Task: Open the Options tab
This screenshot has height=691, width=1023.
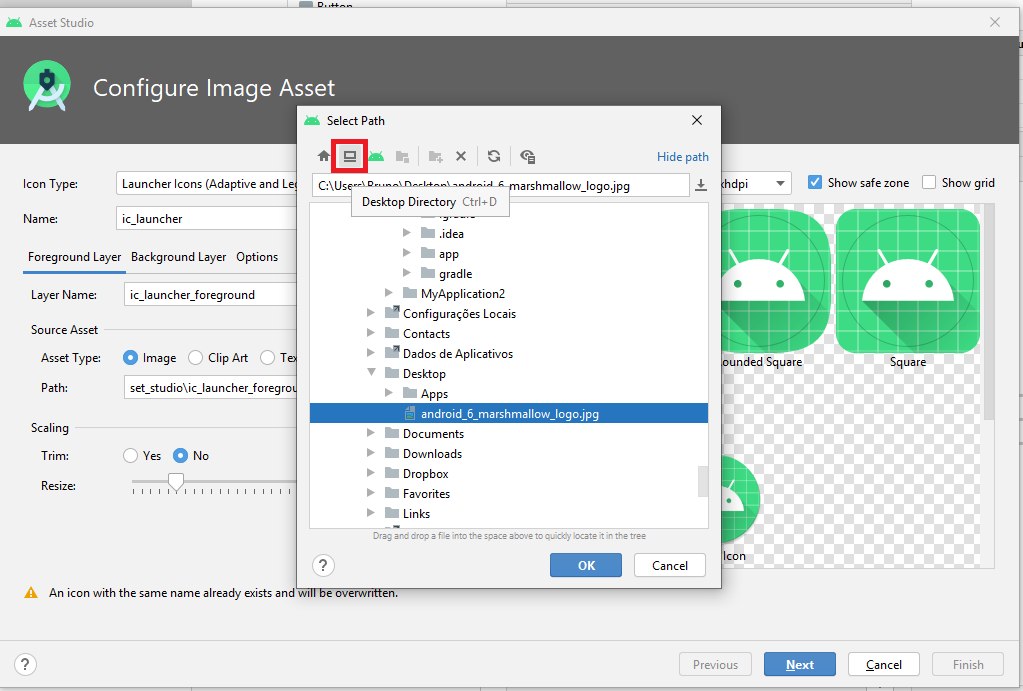Action: click(x=257, y=257)
